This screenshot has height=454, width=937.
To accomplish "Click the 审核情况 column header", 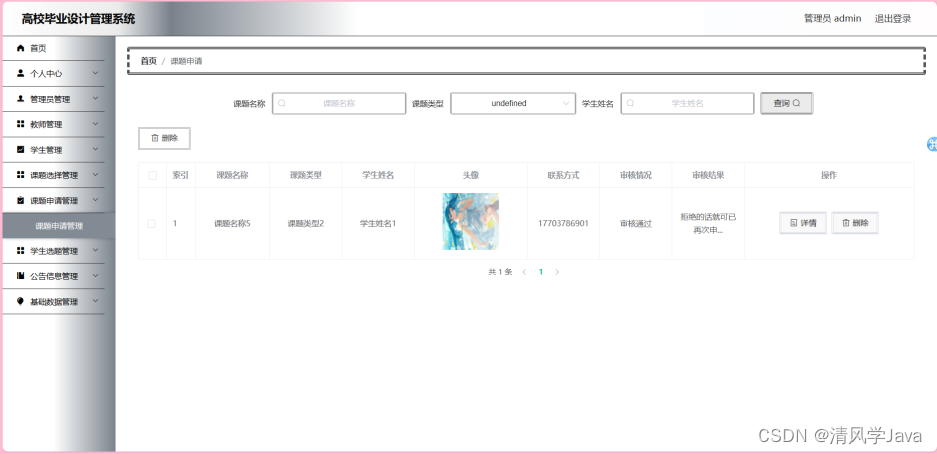I will pos(636,175).
